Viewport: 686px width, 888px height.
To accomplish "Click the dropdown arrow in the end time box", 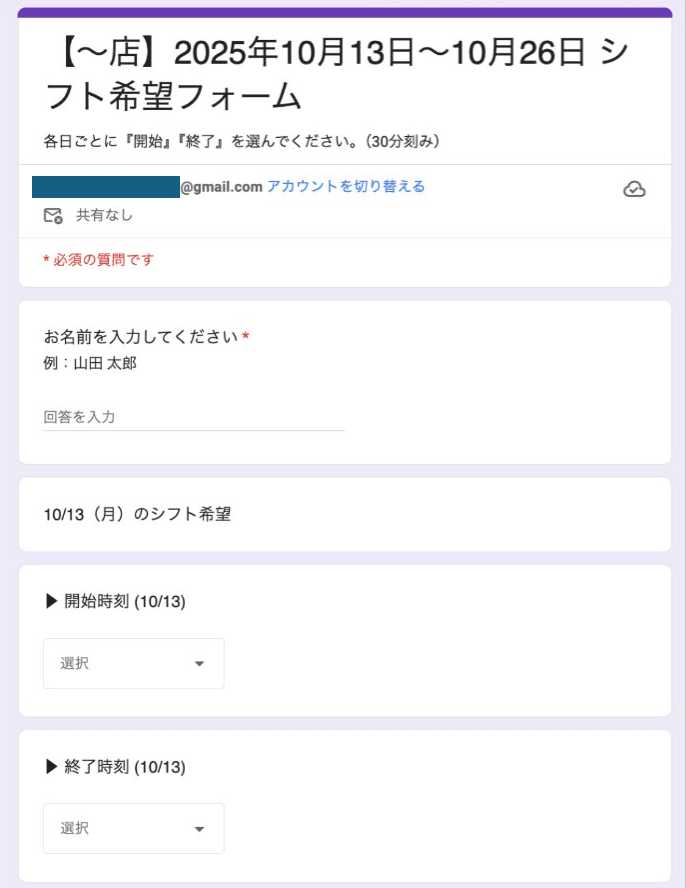I will coord(201,828).
